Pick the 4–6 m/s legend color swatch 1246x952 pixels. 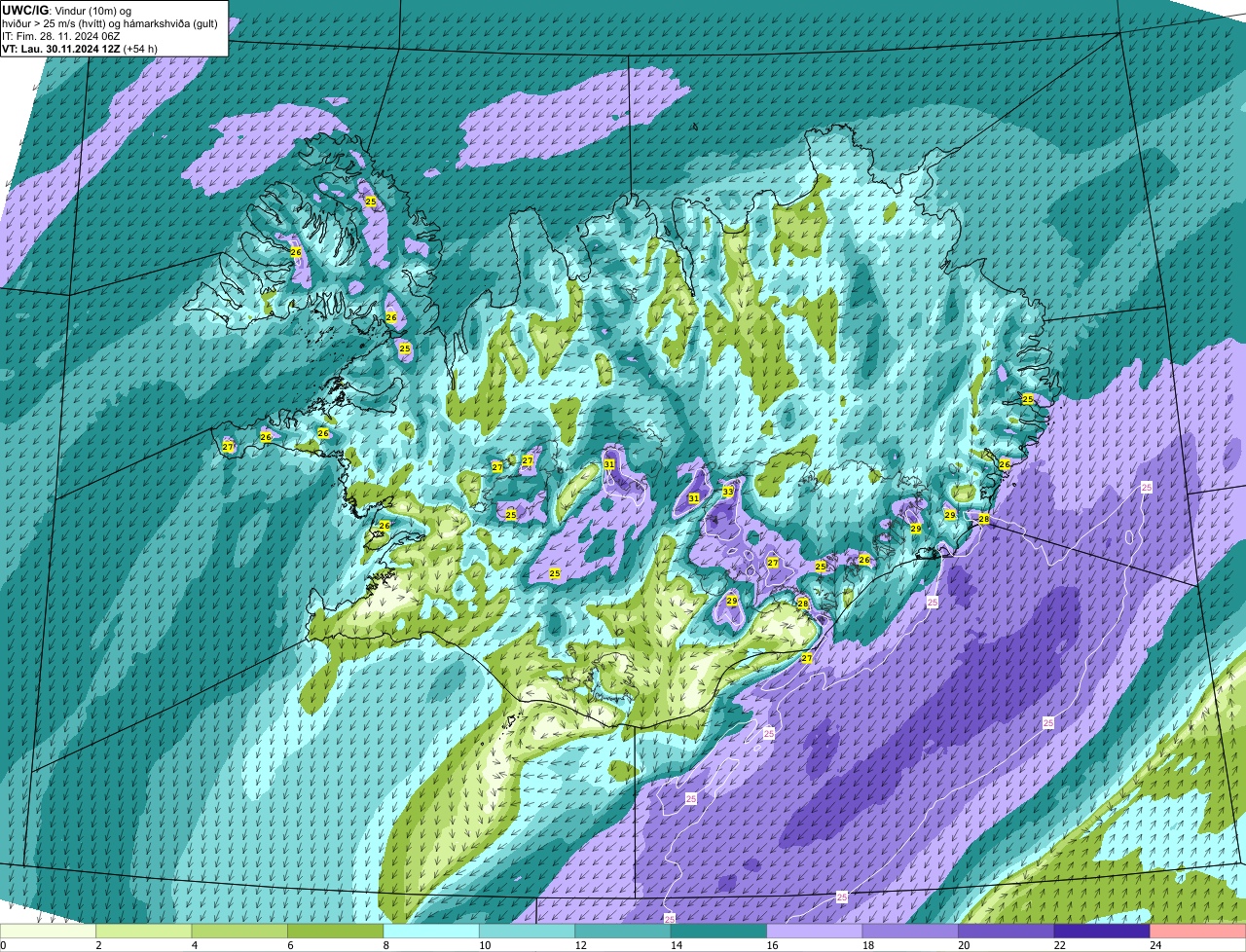pyautogui.click(x=240, y=932)
